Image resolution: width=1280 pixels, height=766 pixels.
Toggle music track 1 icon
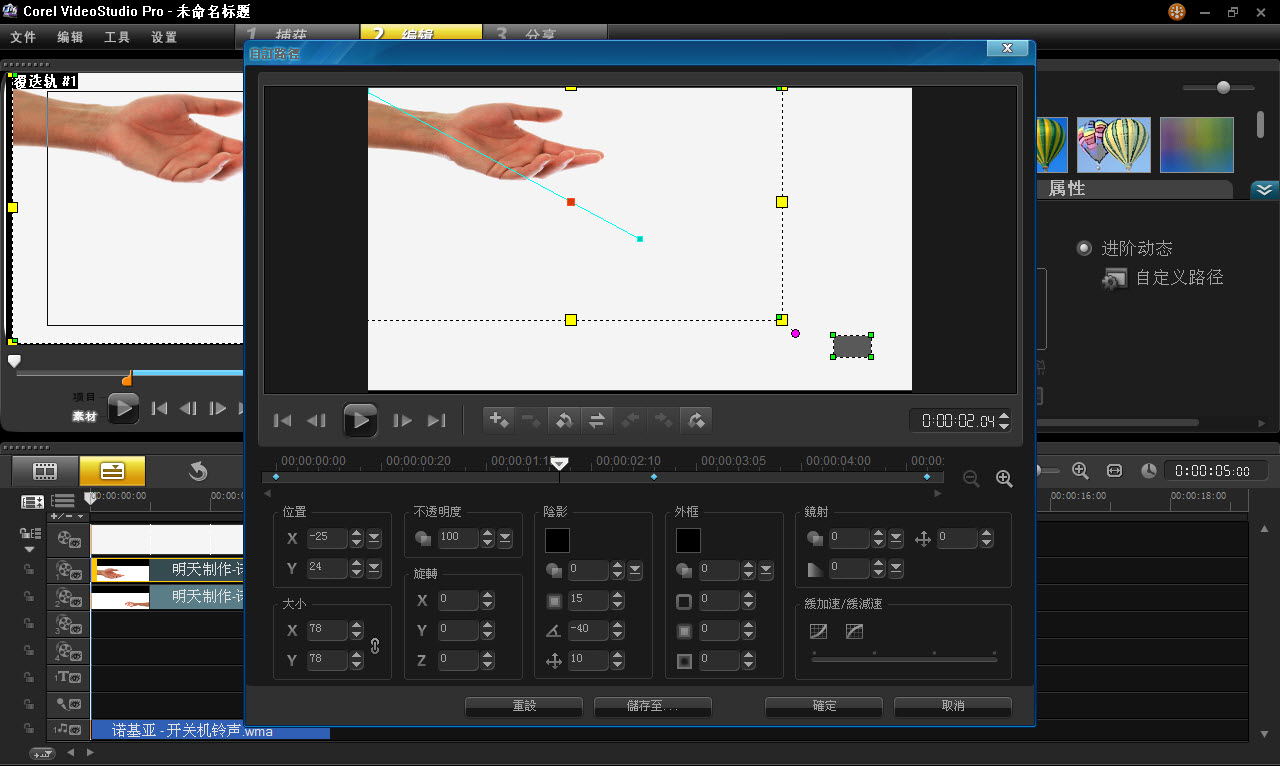click(68, 731)
